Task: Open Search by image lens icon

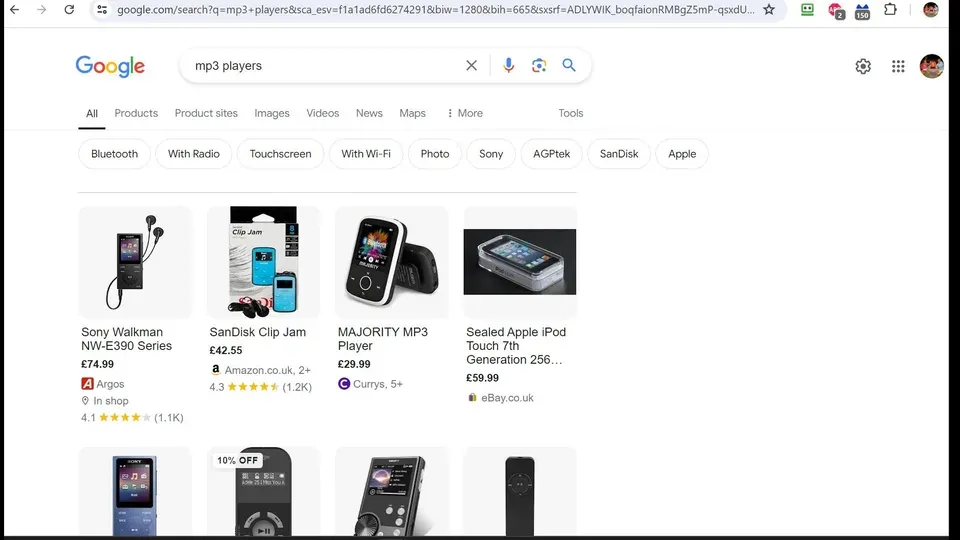Action: [x=539, y=66]
